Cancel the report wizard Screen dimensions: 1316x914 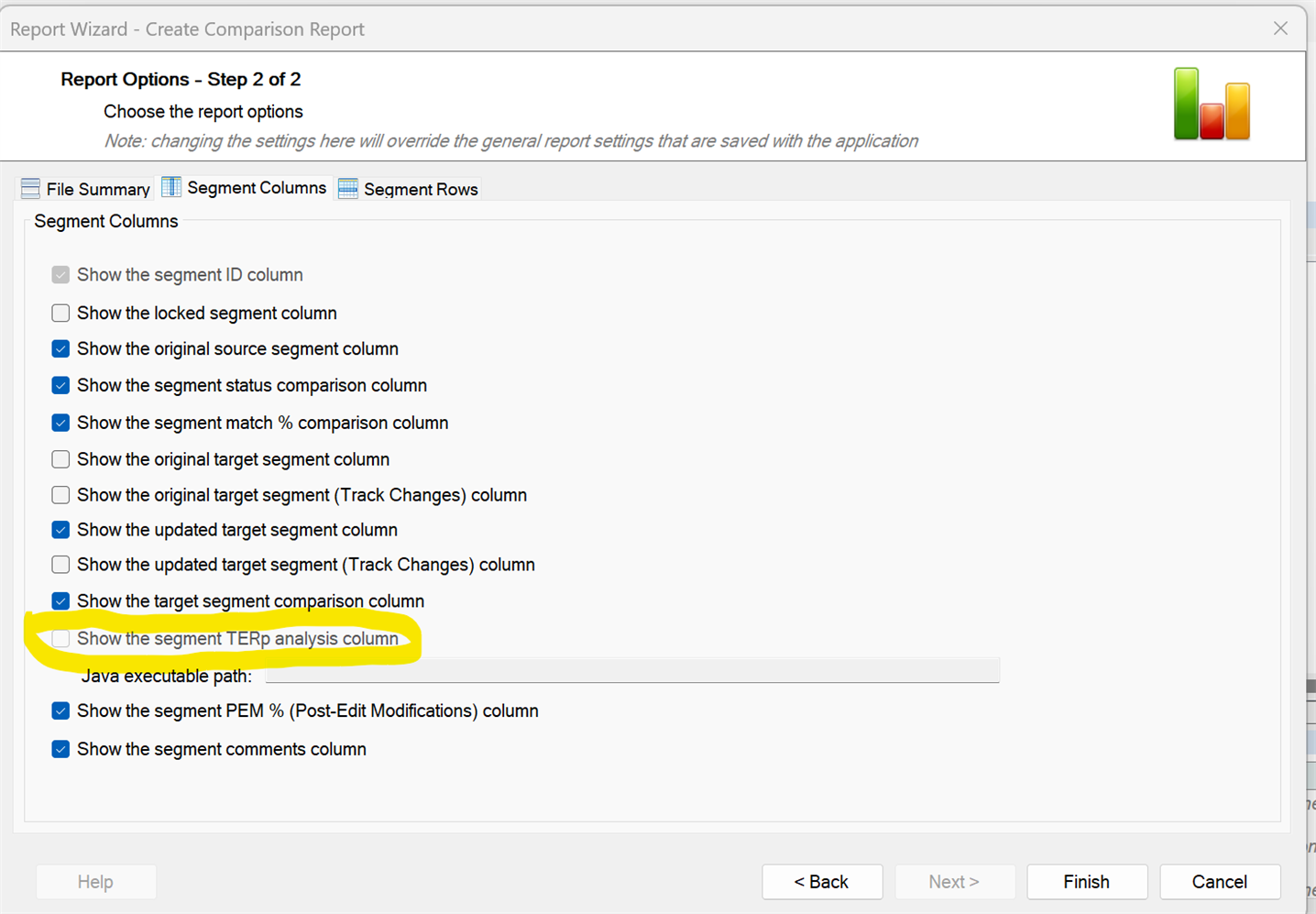point(1219,881)
